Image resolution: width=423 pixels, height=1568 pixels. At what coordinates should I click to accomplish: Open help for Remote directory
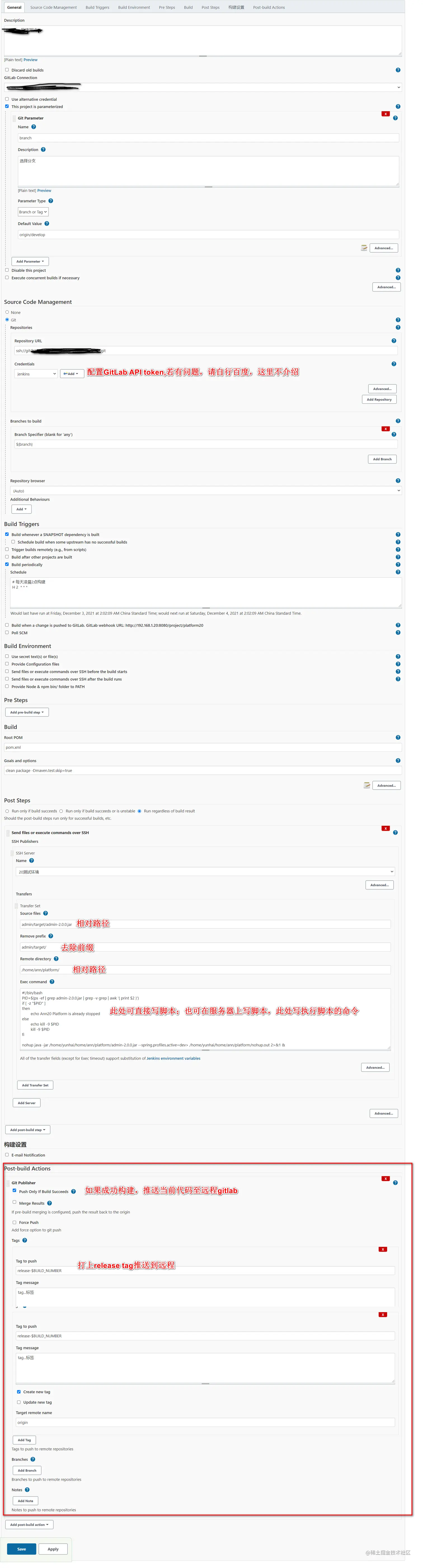point(56,959)
